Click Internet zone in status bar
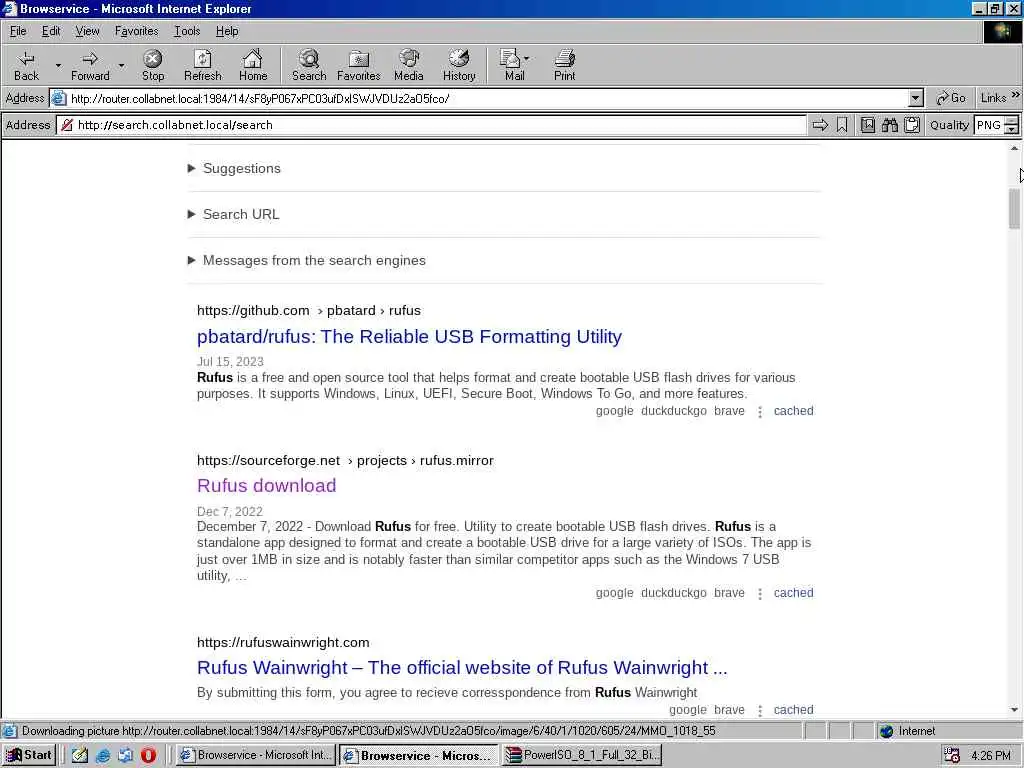Viewport: 1024px width, 768px height. tap(907, 731)
